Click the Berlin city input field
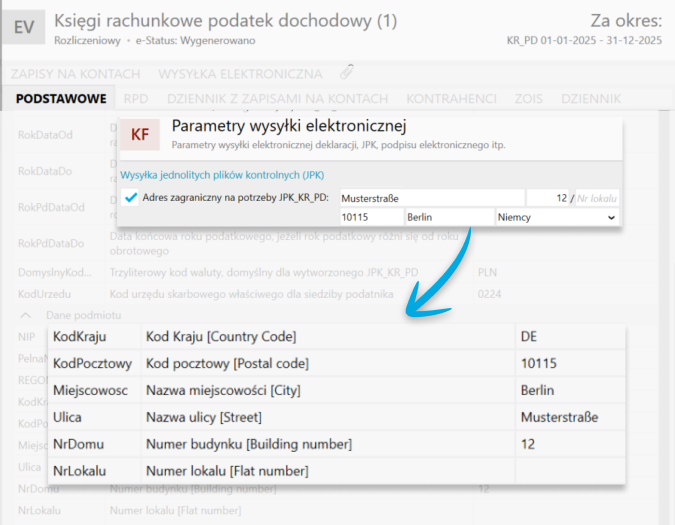Image resolution: width=675 pixels, height=525 pixels. [448, 217]
